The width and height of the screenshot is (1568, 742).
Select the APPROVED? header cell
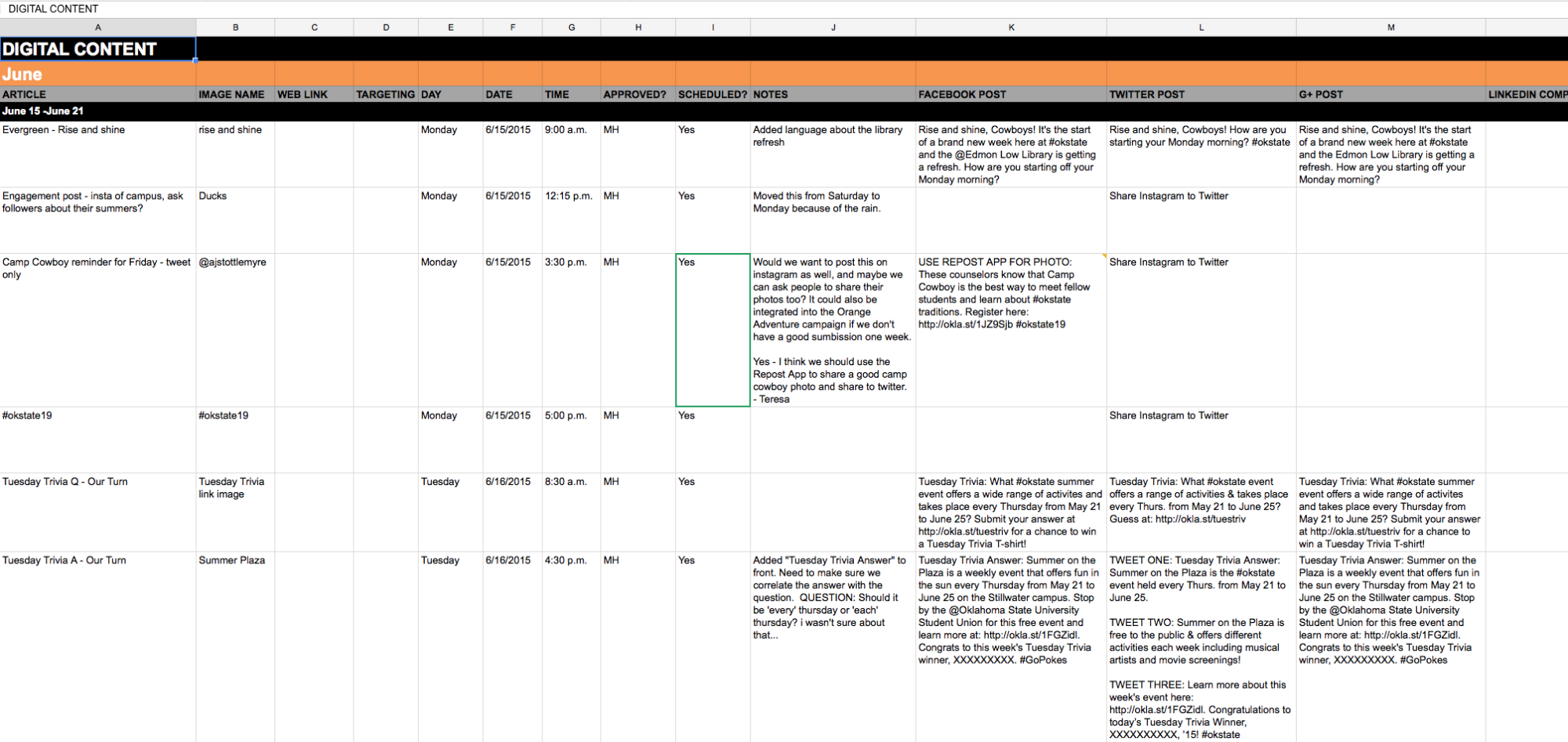point(638,95)
